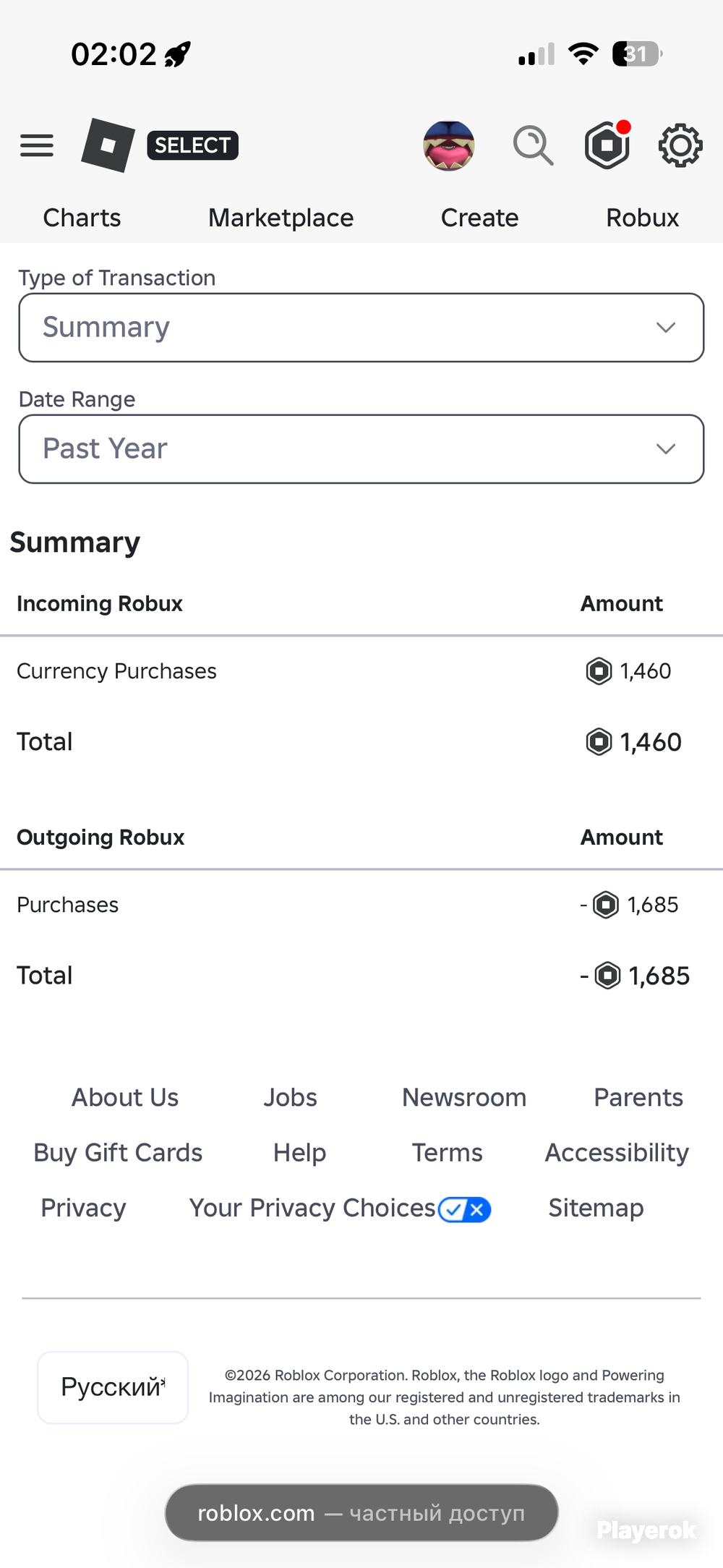This screenshot has height=1568, width=723.
Task: Click the chevron in Summary dropdown
Action: pyautogui.click(x=666, y=328)
